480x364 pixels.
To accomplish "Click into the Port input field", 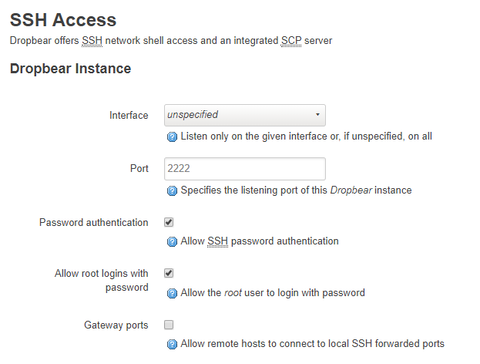I will (245, 169).
